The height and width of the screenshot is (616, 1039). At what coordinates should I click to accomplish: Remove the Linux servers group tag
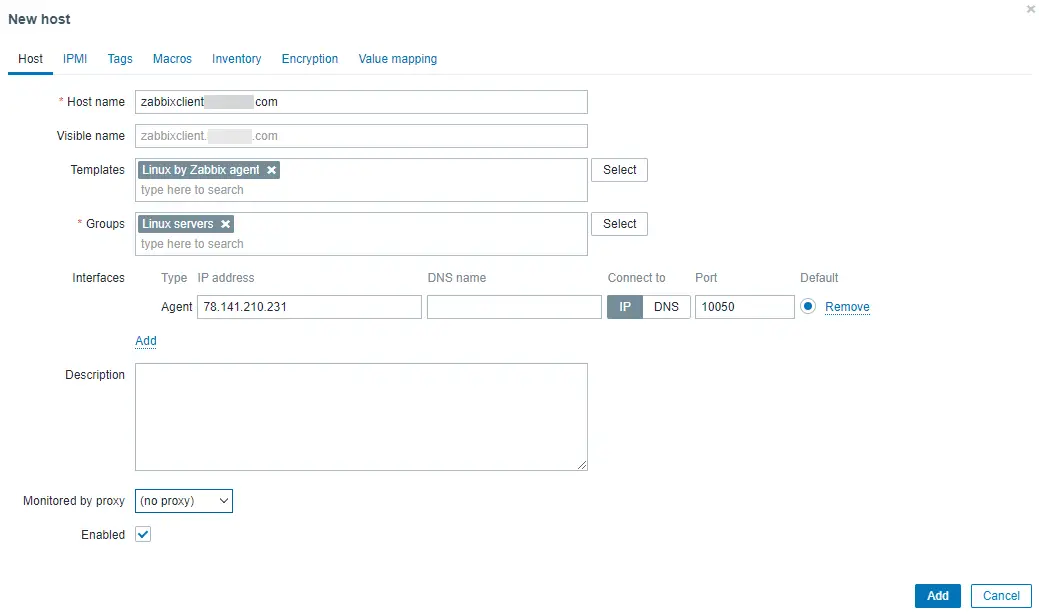225,223
